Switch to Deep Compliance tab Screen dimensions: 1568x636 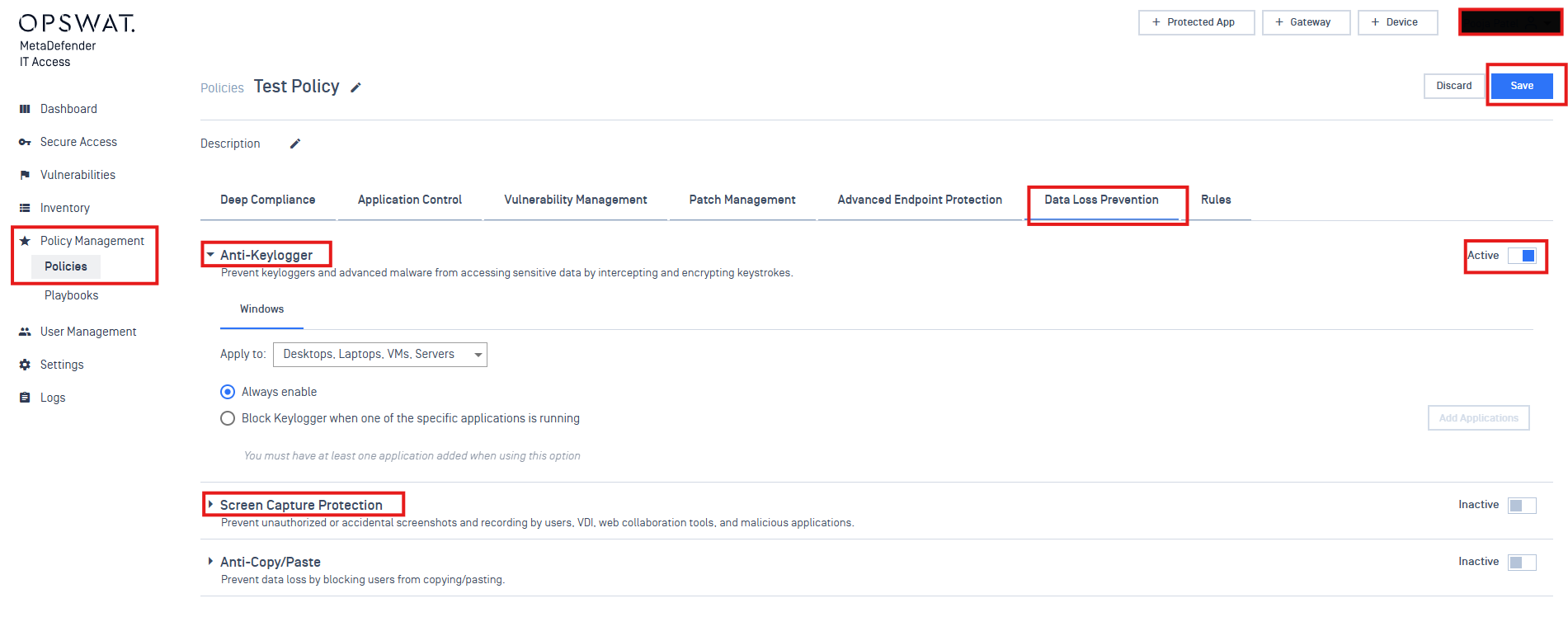point(268,200)
